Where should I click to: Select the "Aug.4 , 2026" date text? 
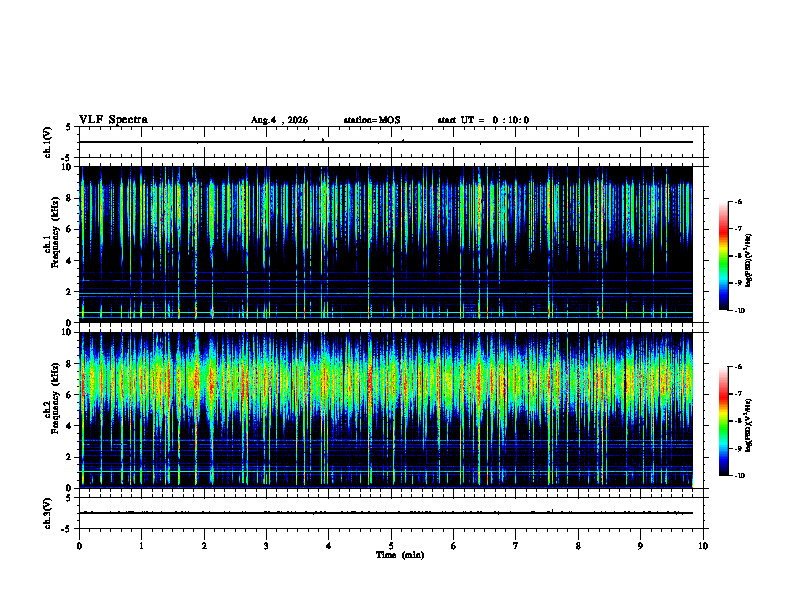pyautogui.click(x=279, y=120)
